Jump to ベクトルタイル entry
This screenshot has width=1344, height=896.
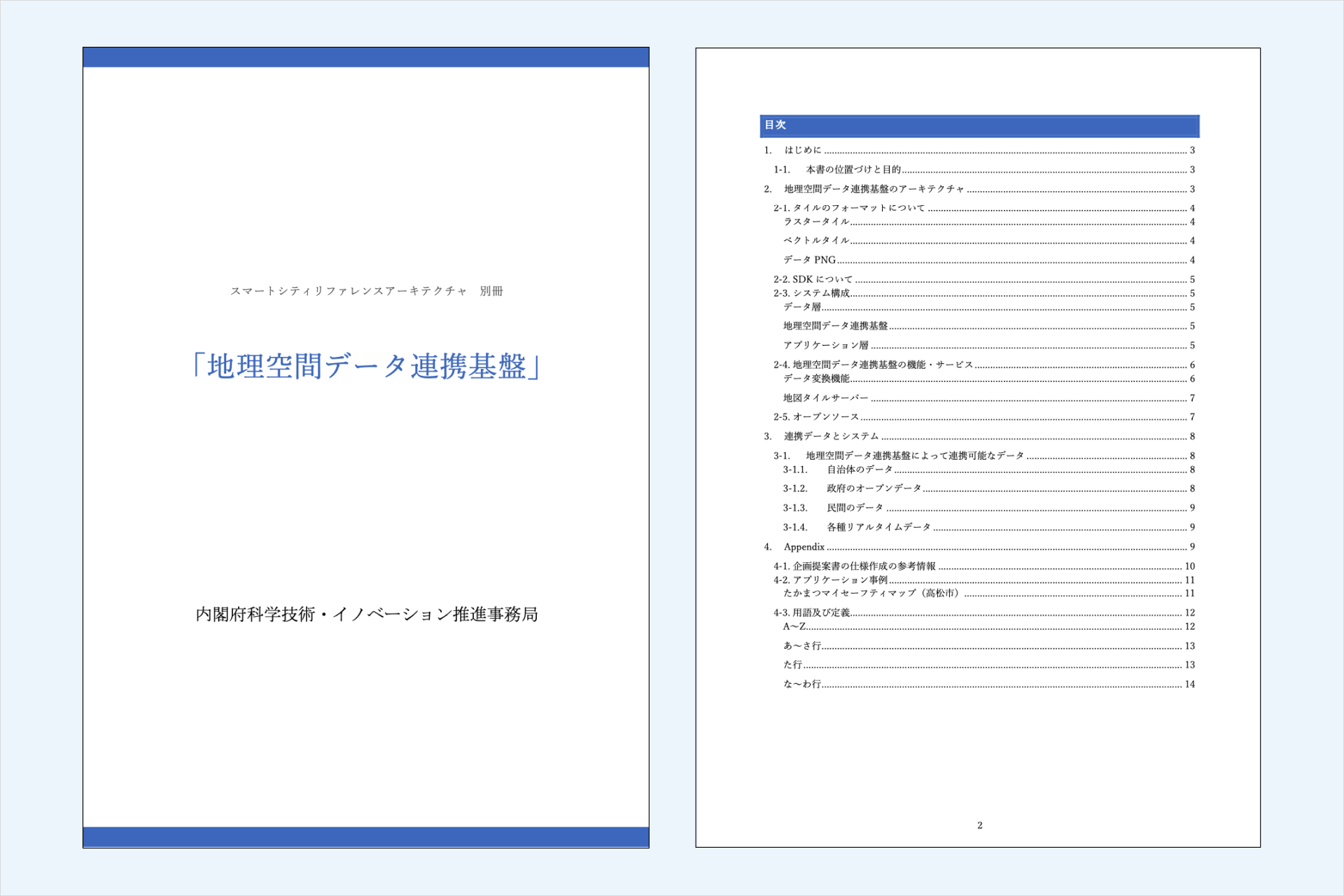coord(816,240)
